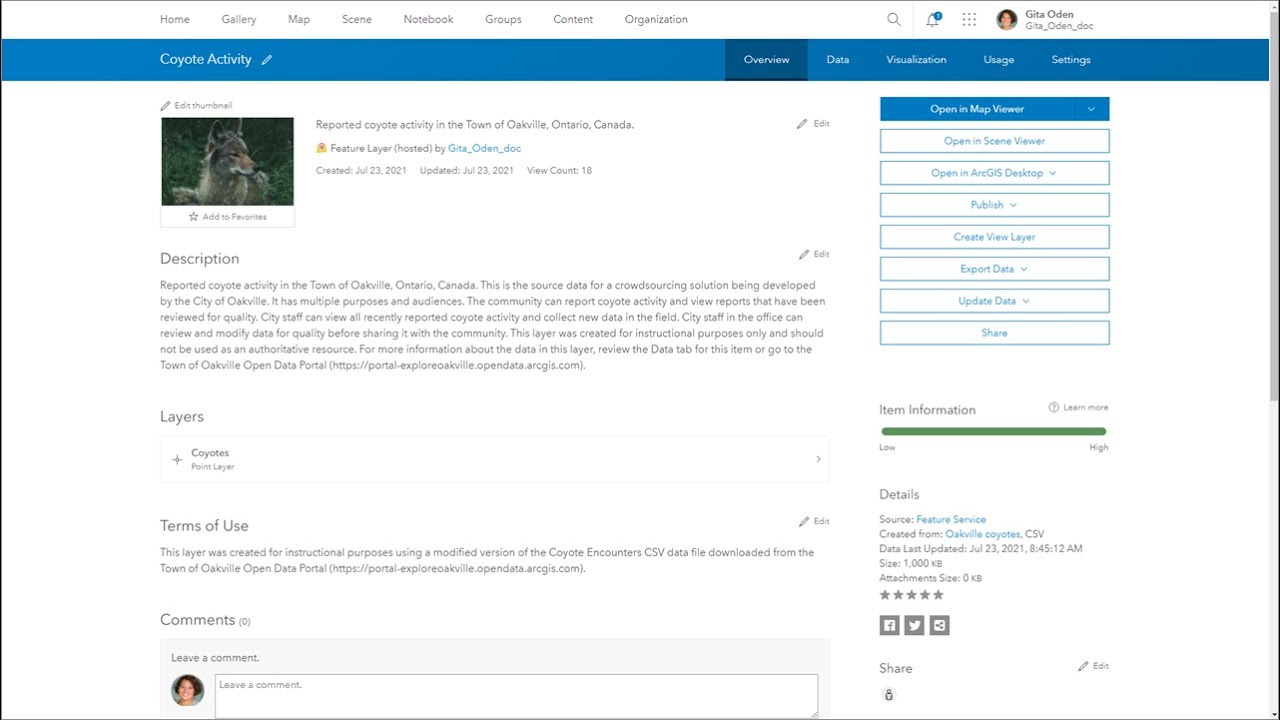Expand Open in ArcGIS Desktop dropdown
The height and width of the screenshot is (720, 1280).
point(1052,173)
